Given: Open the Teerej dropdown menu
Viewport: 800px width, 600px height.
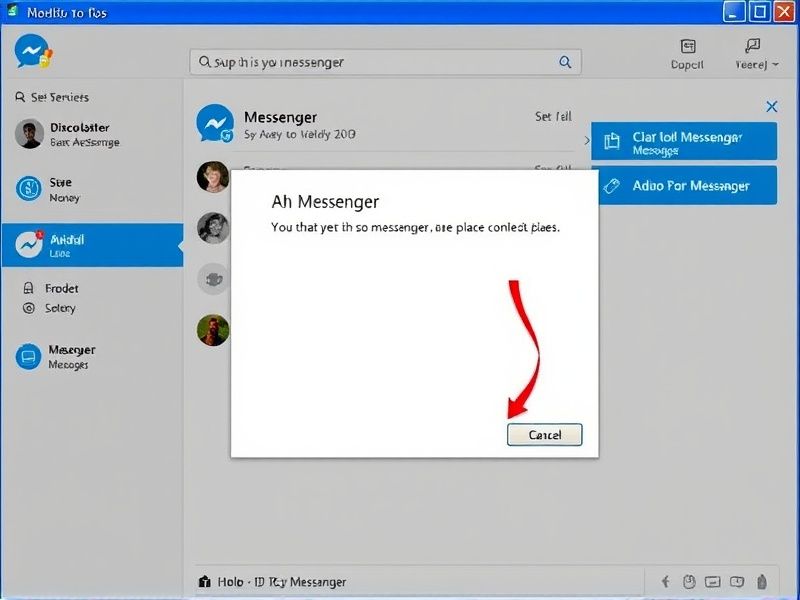Looking at the screenshot, I should click(757, 54).
